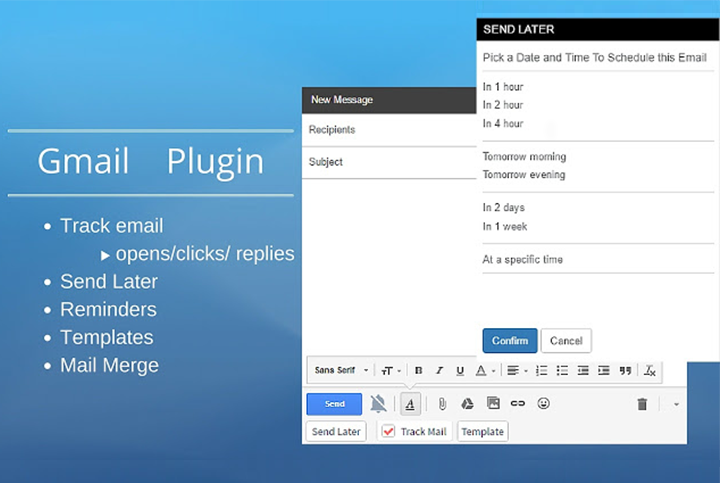The image size is (720, 483).
Task: Toggle bold formatting
Action: [418, 371]
